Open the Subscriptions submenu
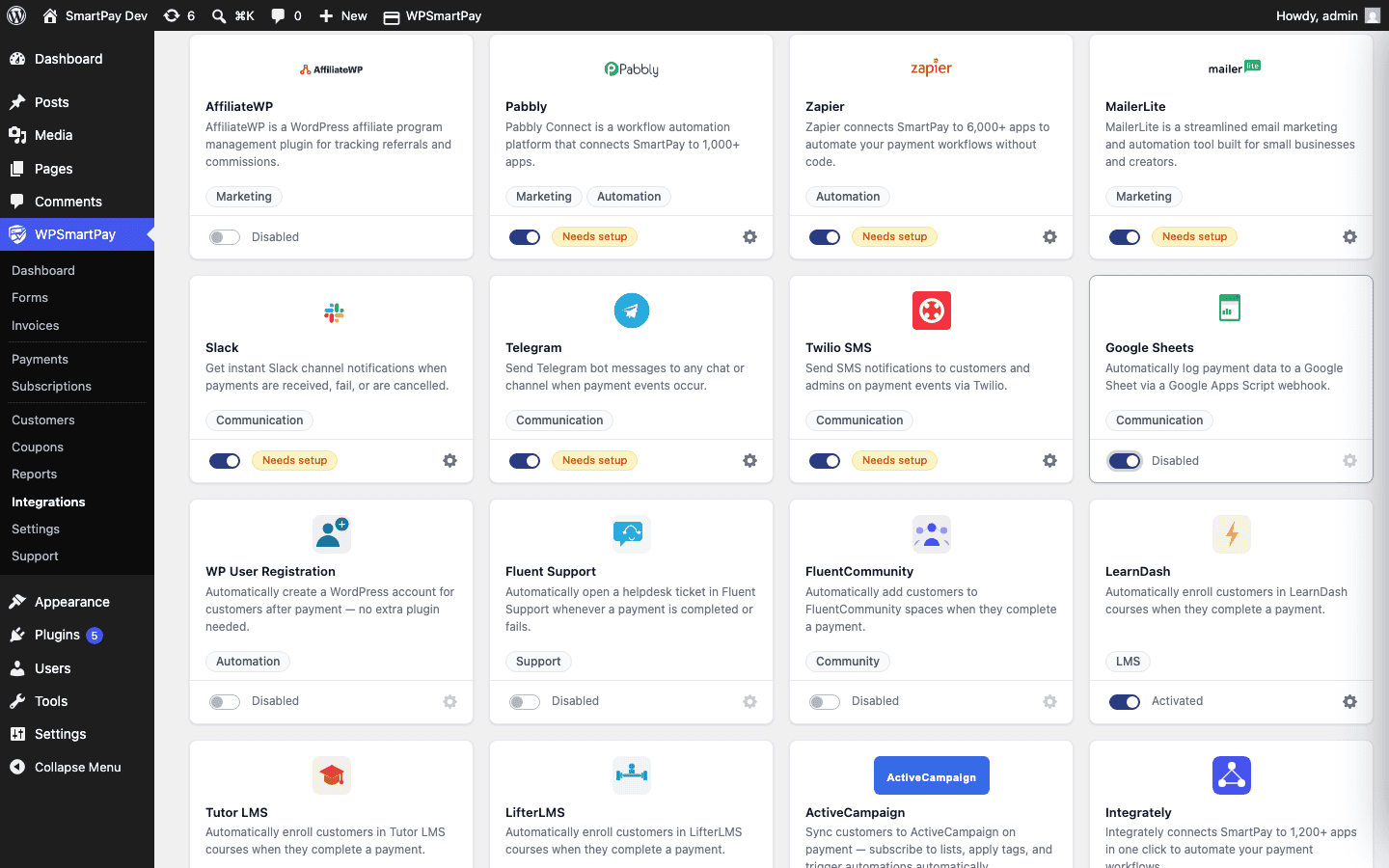1389x868 pixels. [x=51, y=387]
